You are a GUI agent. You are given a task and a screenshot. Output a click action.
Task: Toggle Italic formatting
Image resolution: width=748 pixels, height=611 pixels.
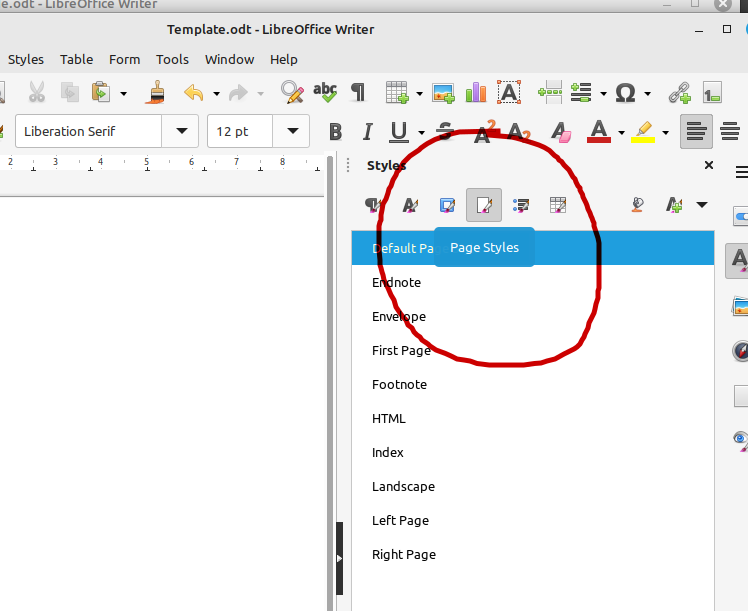[367, 131]
